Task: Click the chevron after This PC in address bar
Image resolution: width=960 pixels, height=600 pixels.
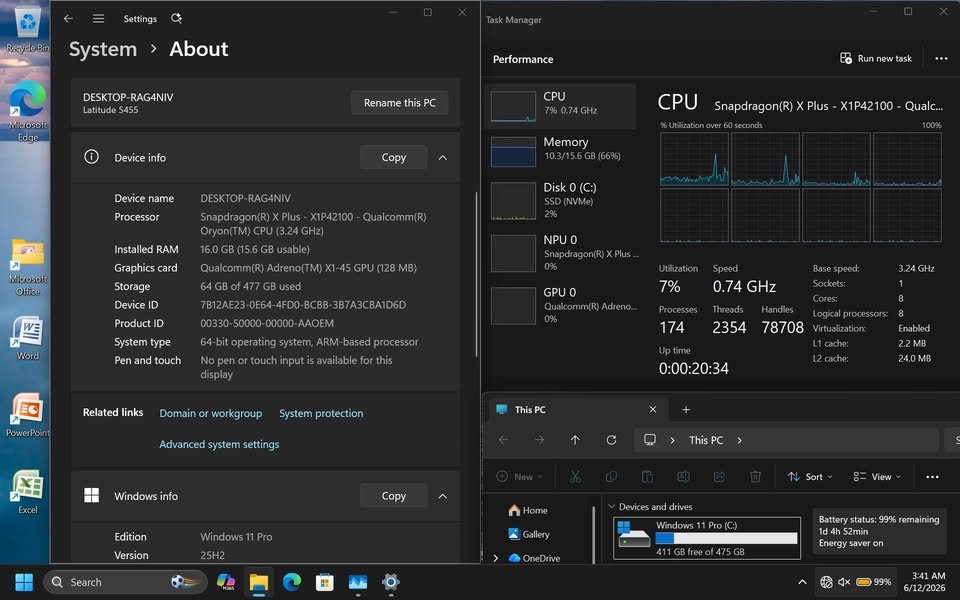Action: (740, 440)
